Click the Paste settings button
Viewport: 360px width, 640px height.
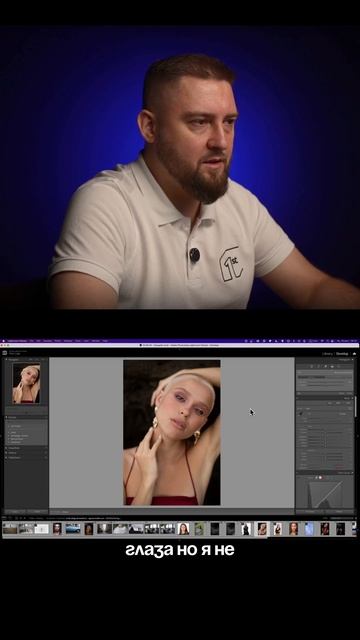(x=37, y=511)
